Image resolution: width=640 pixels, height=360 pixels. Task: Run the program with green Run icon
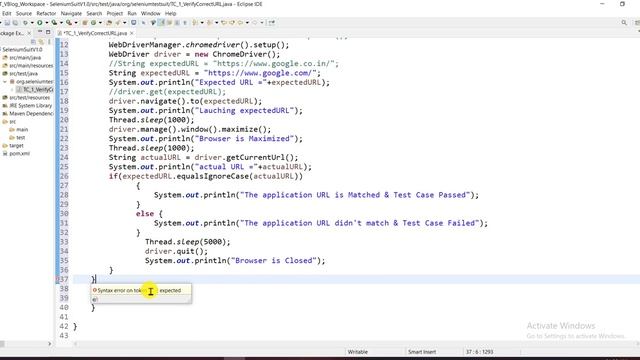pyautogui.click(x=40, y=23)
